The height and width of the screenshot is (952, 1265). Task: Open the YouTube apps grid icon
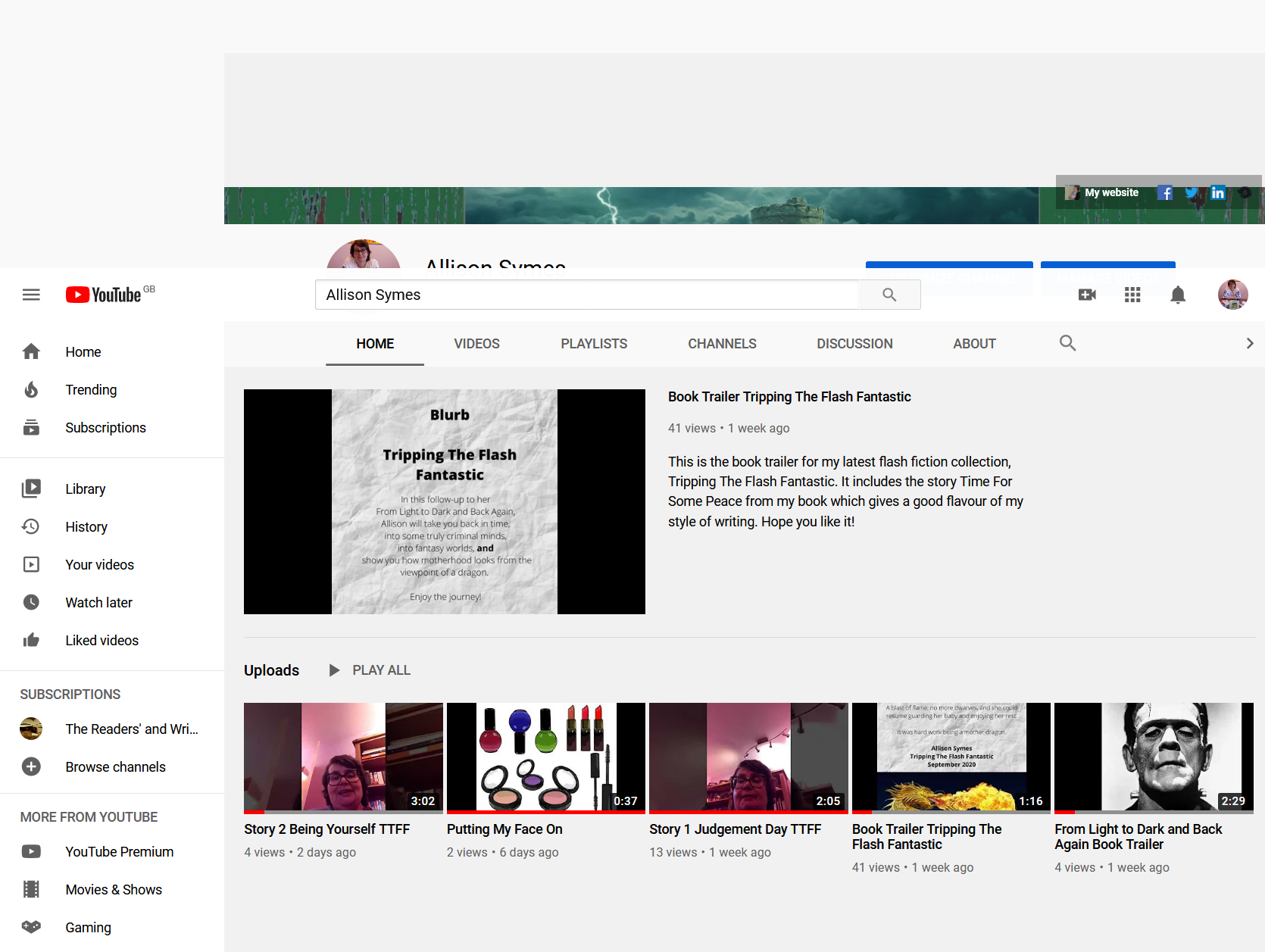(x=1132, y=295)
